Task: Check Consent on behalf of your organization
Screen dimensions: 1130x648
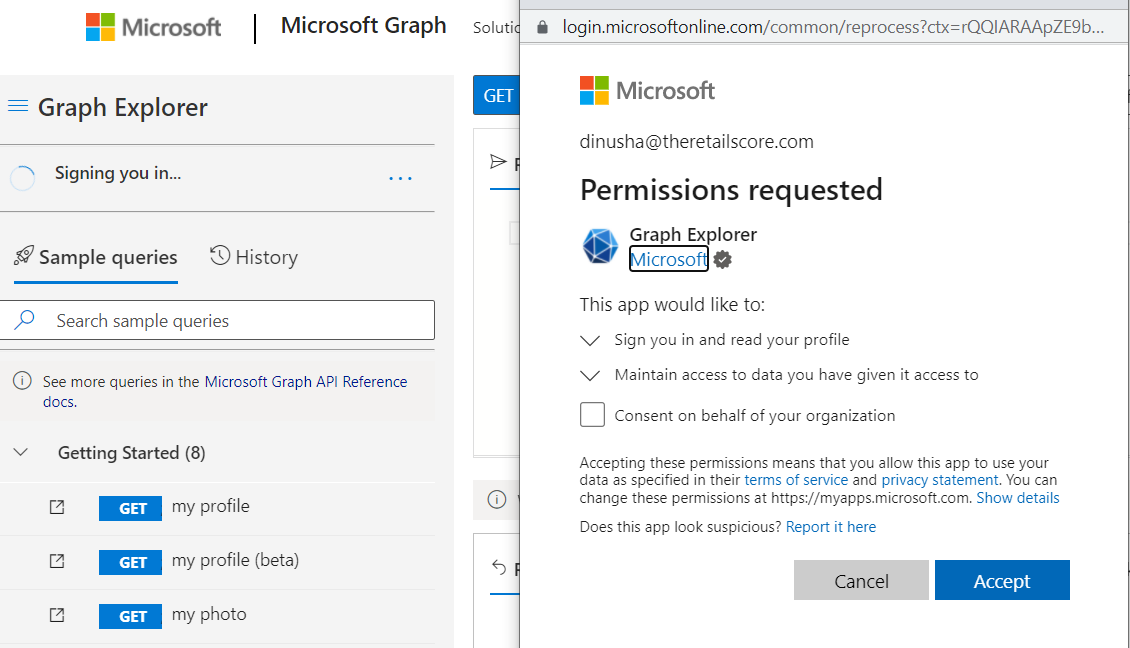Action: click(592, 414)
